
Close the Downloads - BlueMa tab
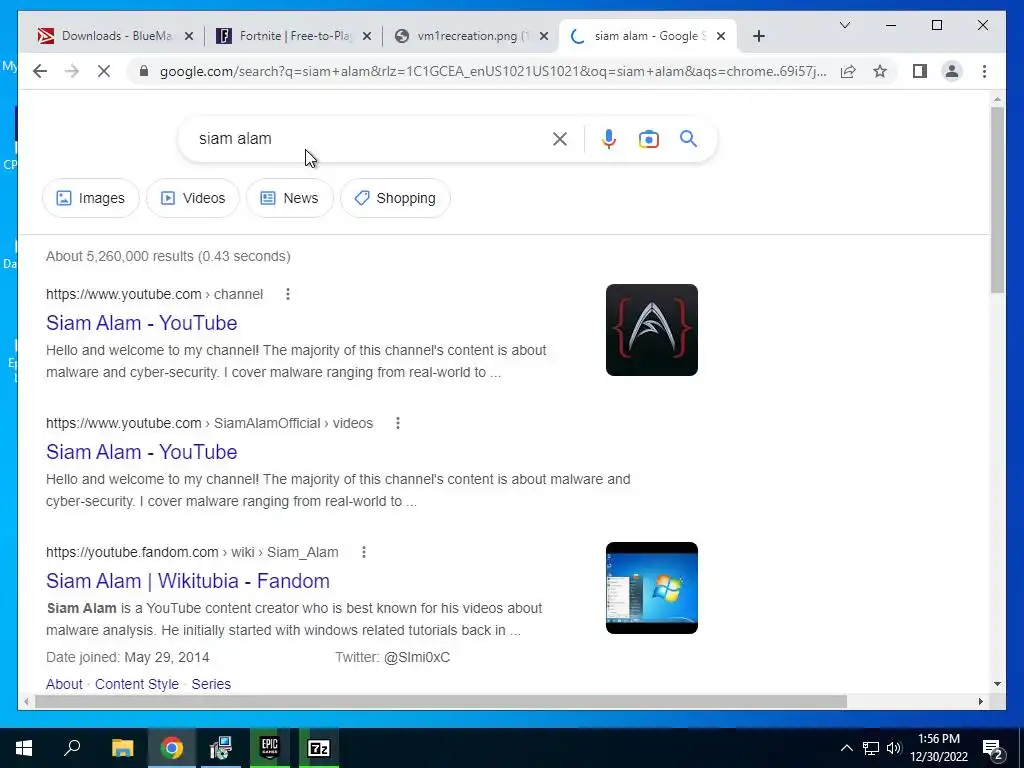[x=189, y=36]
